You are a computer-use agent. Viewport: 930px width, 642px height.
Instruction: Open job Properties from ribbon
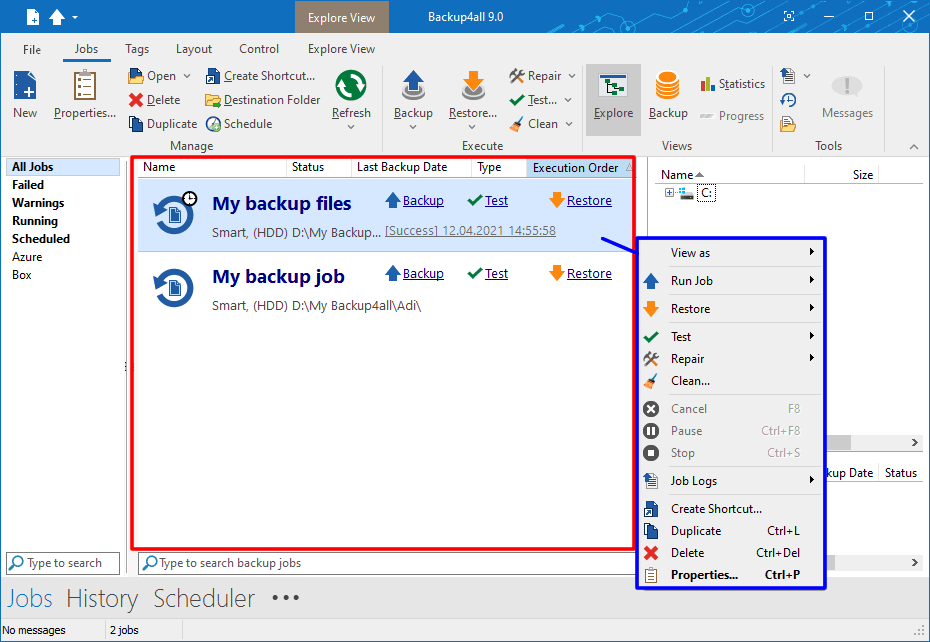[84, 95]
